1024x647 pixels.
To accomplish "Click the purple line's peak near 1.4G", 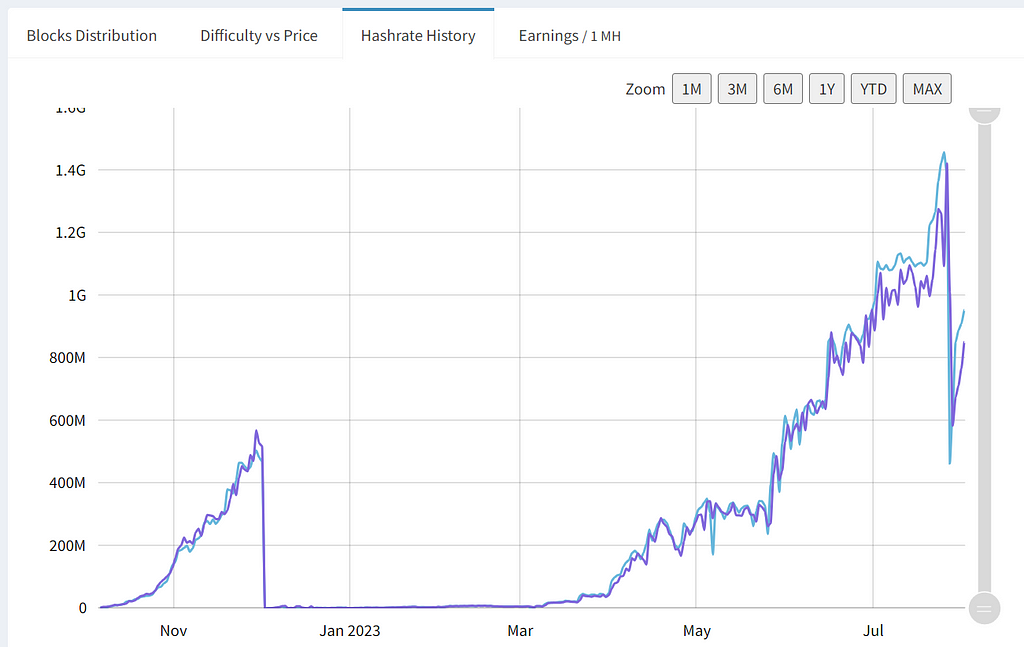I will click(946, 164).
